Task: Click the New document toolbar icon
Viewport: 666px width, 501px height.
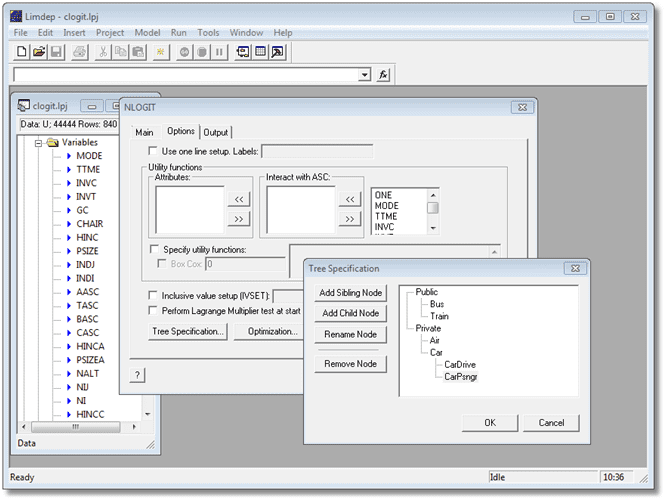Action: click(x=21, y=52)
